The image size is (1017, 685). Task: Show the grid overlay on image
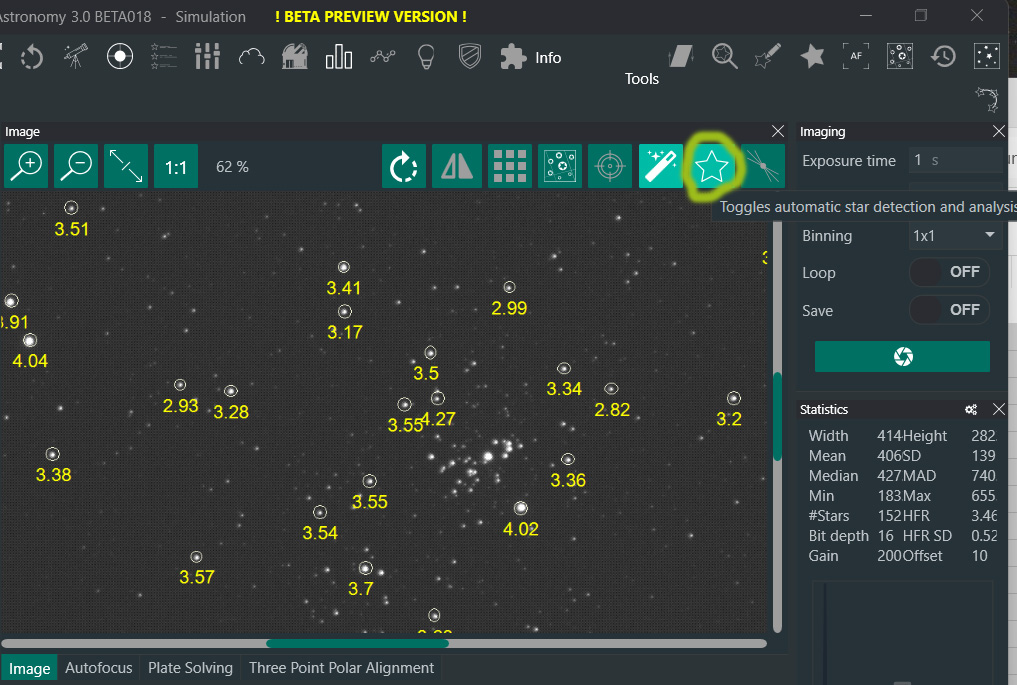click(509, 167)
